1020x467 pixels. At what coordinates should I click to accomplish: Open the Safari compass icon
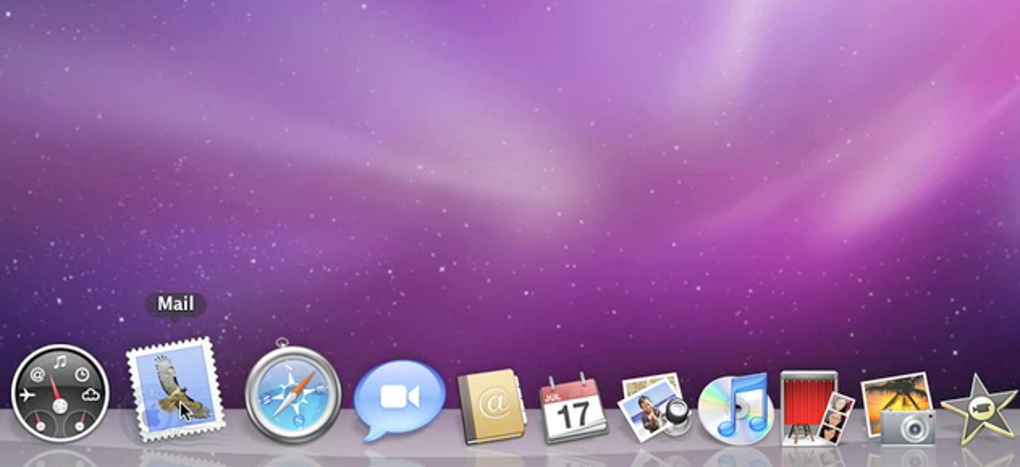point(293,394)
